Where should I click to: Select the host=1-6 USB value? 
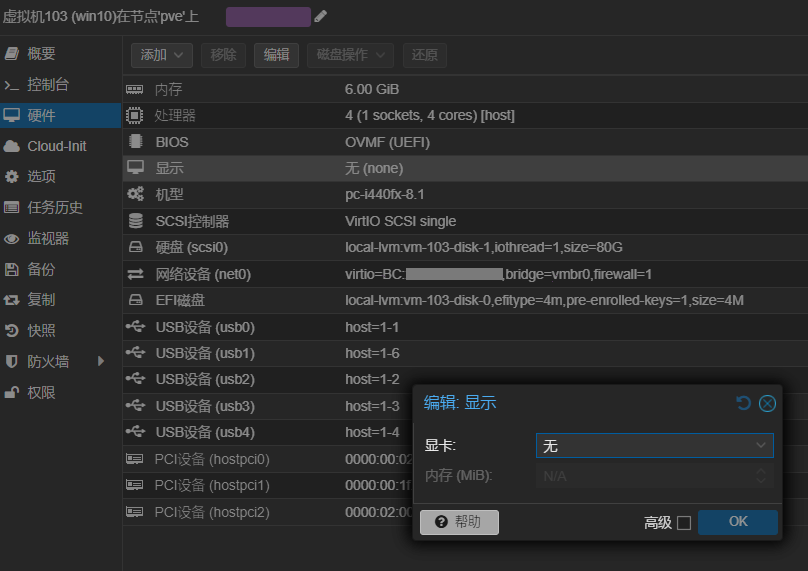pyautogui.click(x=372, y=354)
